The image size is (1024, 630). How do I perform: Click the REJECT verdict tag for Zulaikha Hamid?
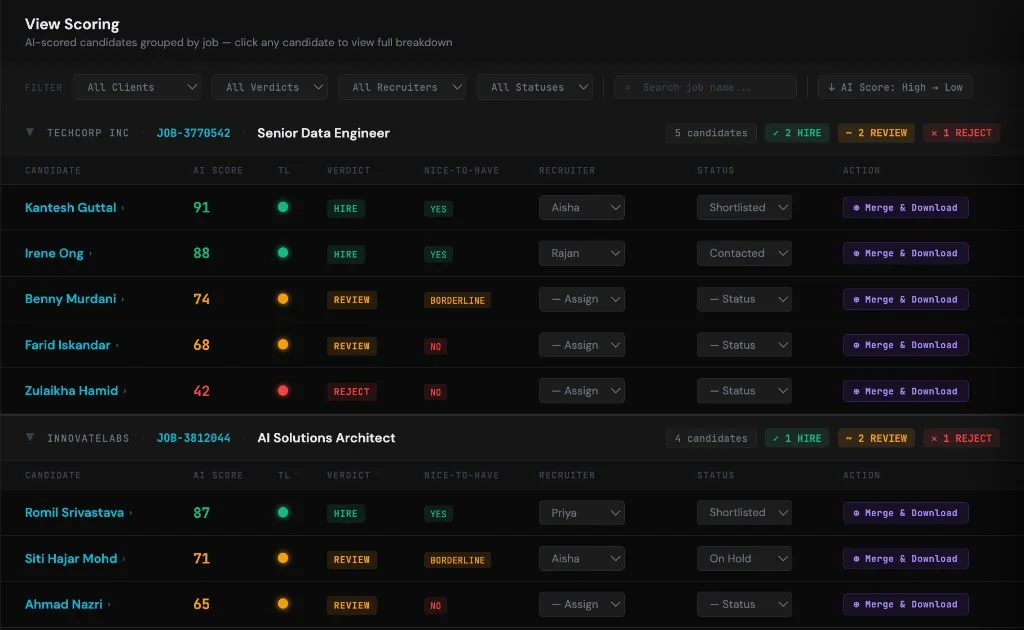point(351,392)
